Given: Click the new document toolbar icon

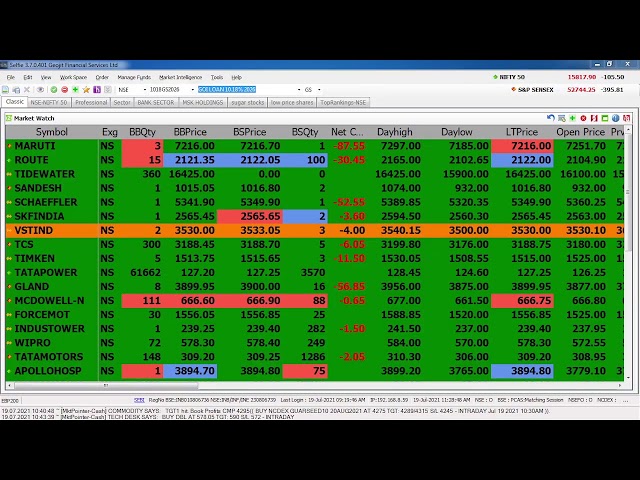Looking at the screenshot, I should 5,89.
